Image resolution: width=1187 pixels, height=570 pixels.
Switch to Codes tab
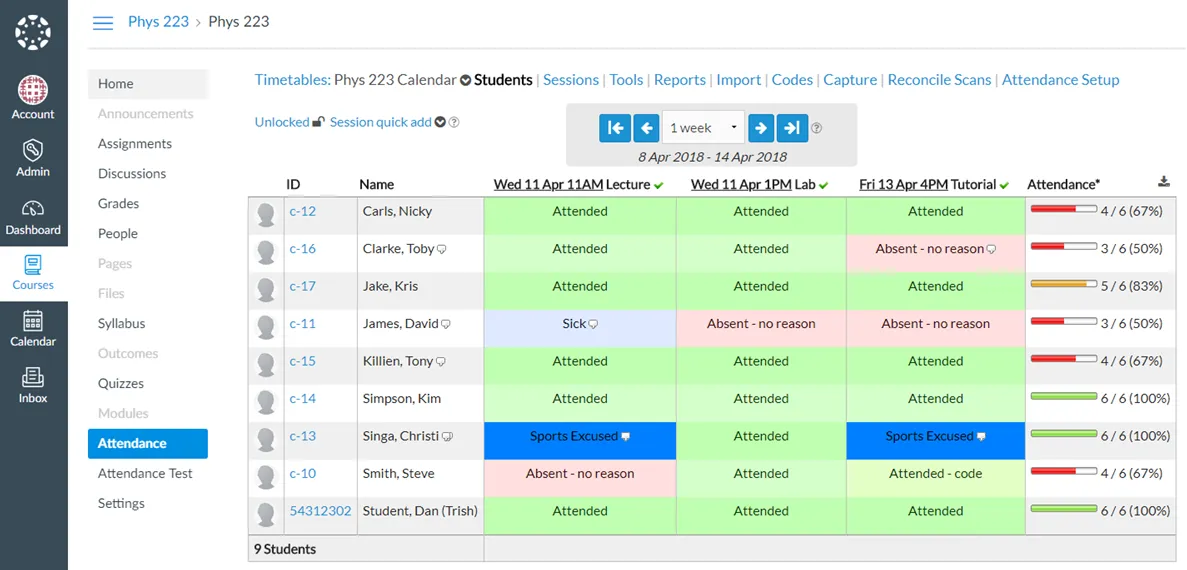[793, 79]
